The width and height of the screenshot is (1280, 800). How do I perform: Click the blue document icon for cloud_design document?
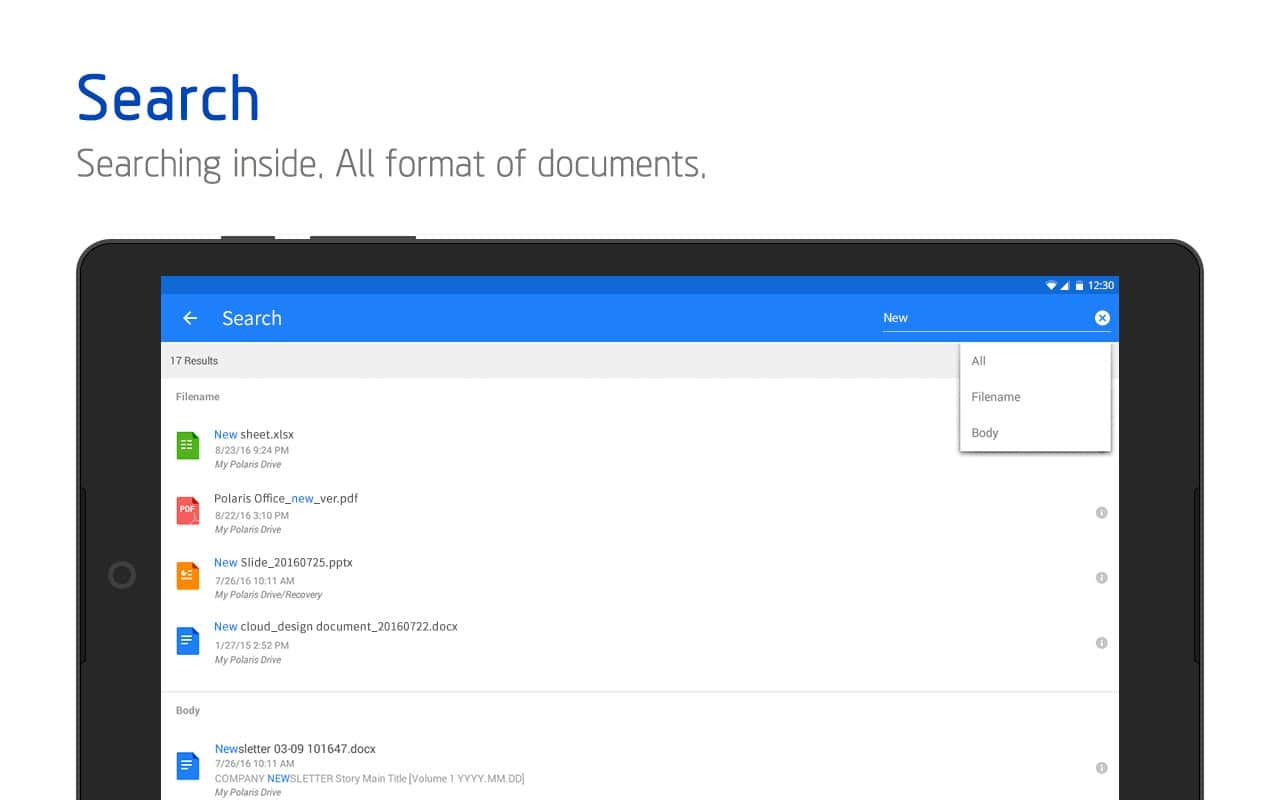188,641
